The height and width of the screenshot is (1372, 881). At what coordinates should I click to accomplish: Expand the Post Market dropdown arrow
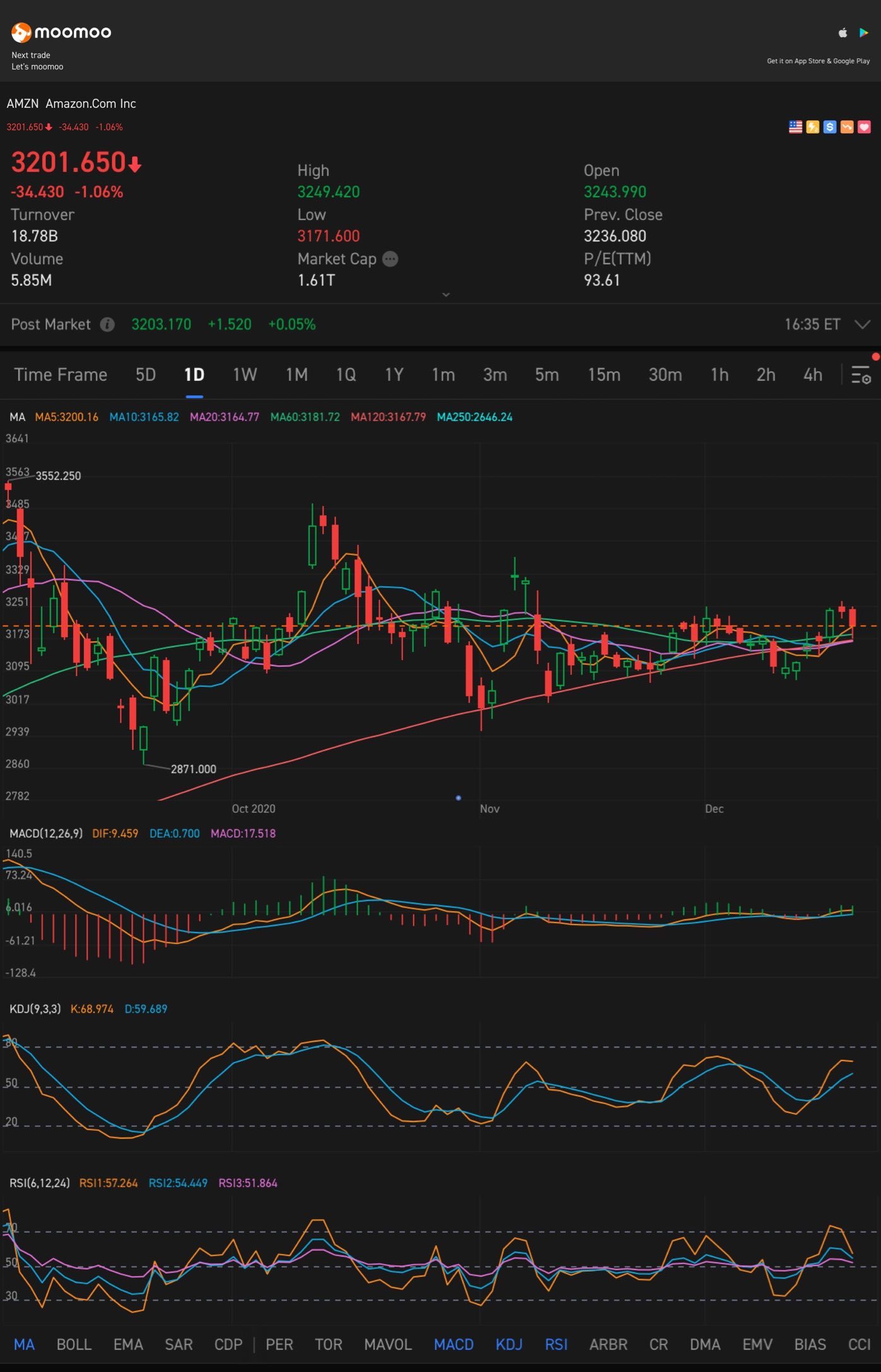(x=862, y=325)
